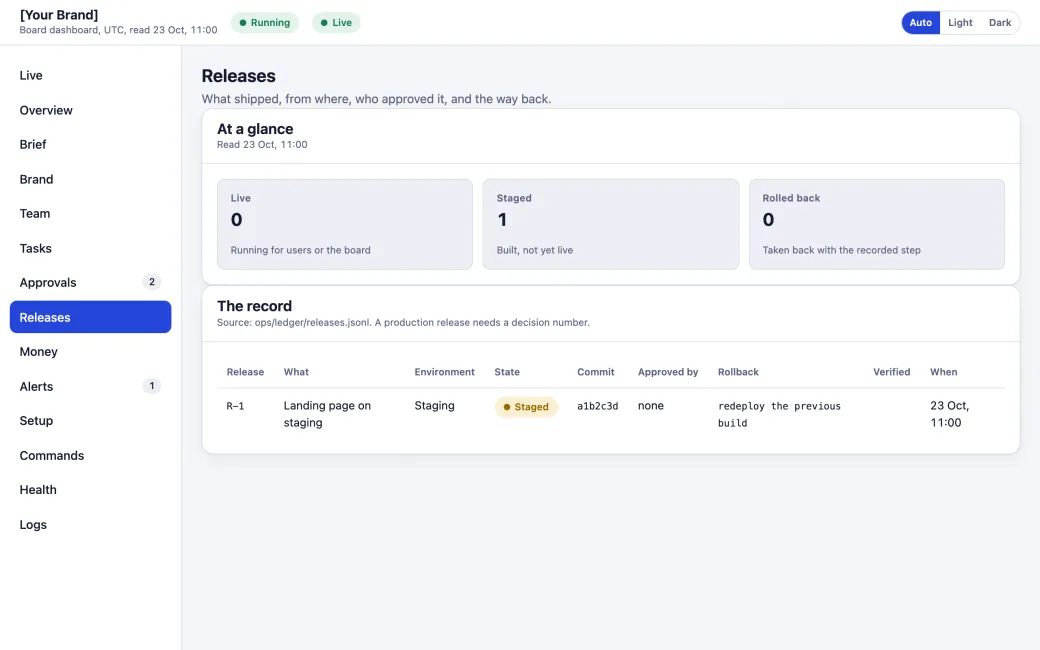Click 'The record' heading
1040x650 pixels.
click(255, 306)
